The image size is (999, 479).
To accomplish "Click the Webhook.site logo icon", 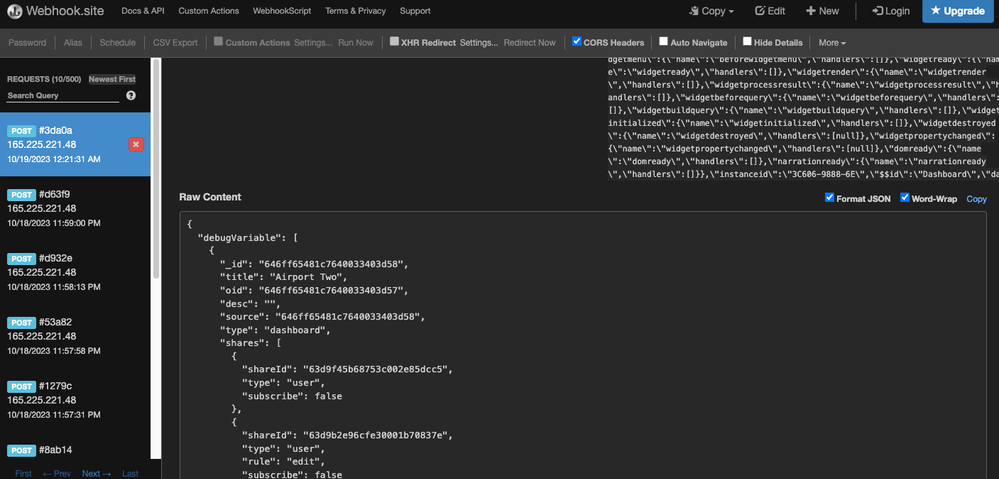I will pyautogui.click(x=16, y=11).
